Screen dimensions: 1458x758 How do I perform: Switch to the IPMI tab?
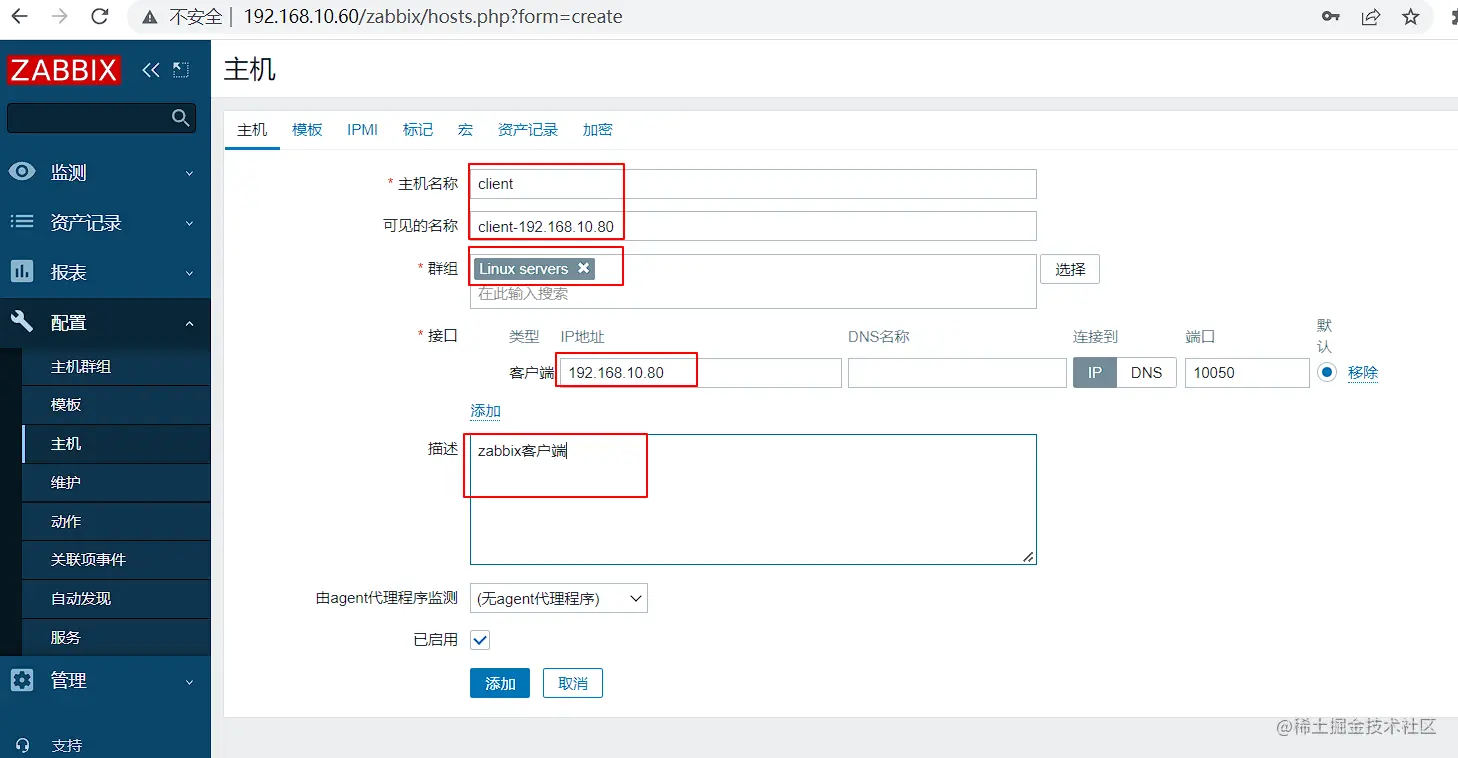click(362, 130)
